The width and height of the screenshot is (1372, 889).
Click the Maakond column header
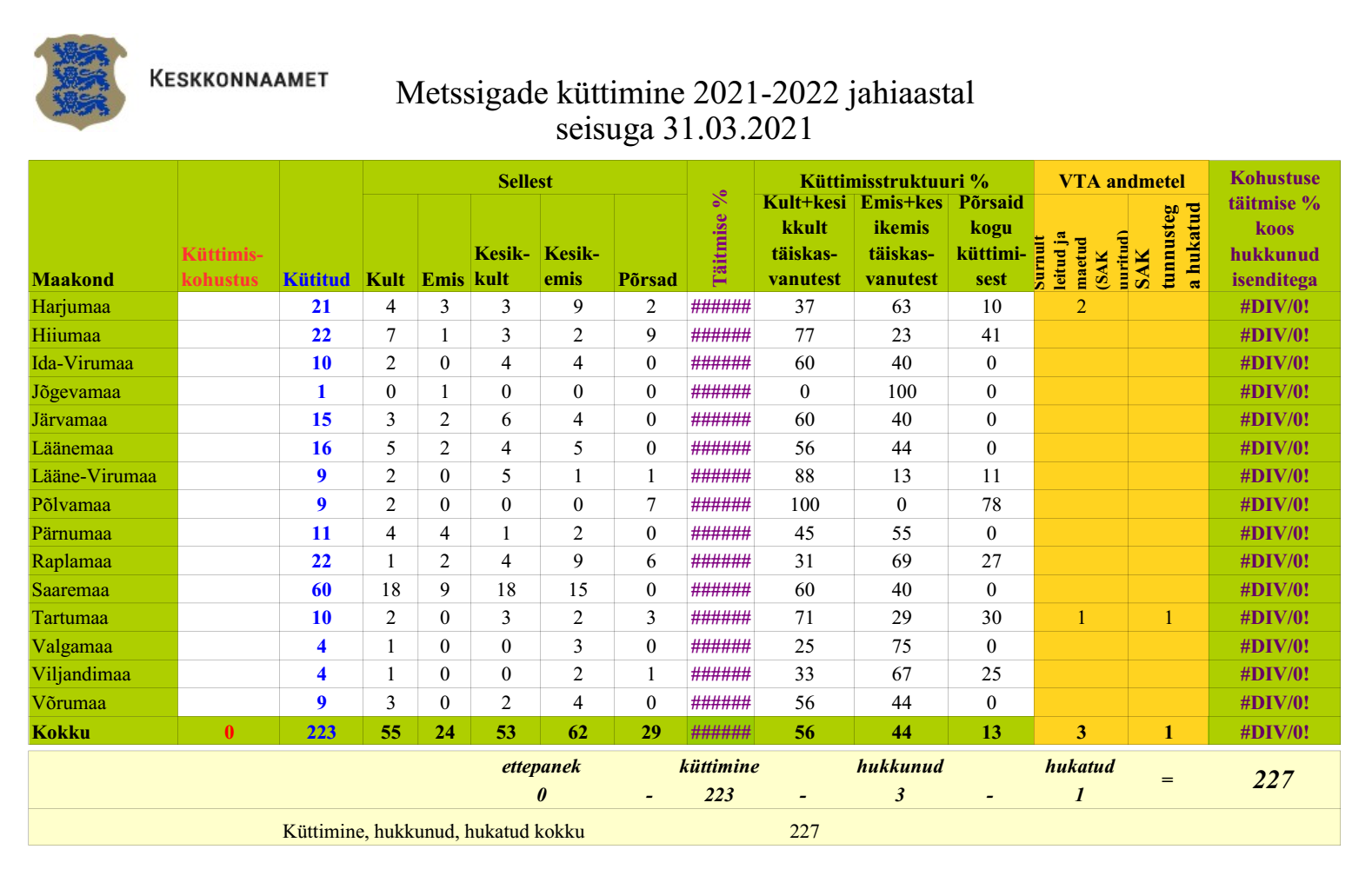point(73,279)
